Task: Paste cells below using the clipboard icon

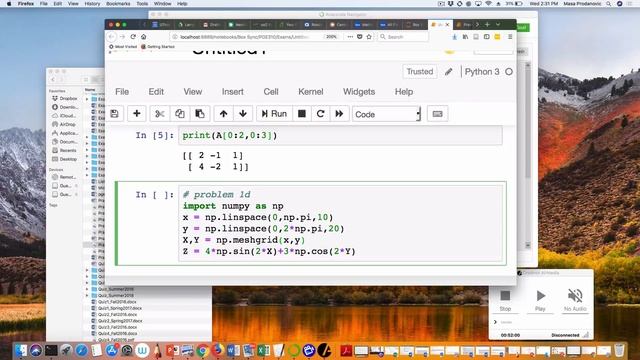Action: click(x=200, y=114)
